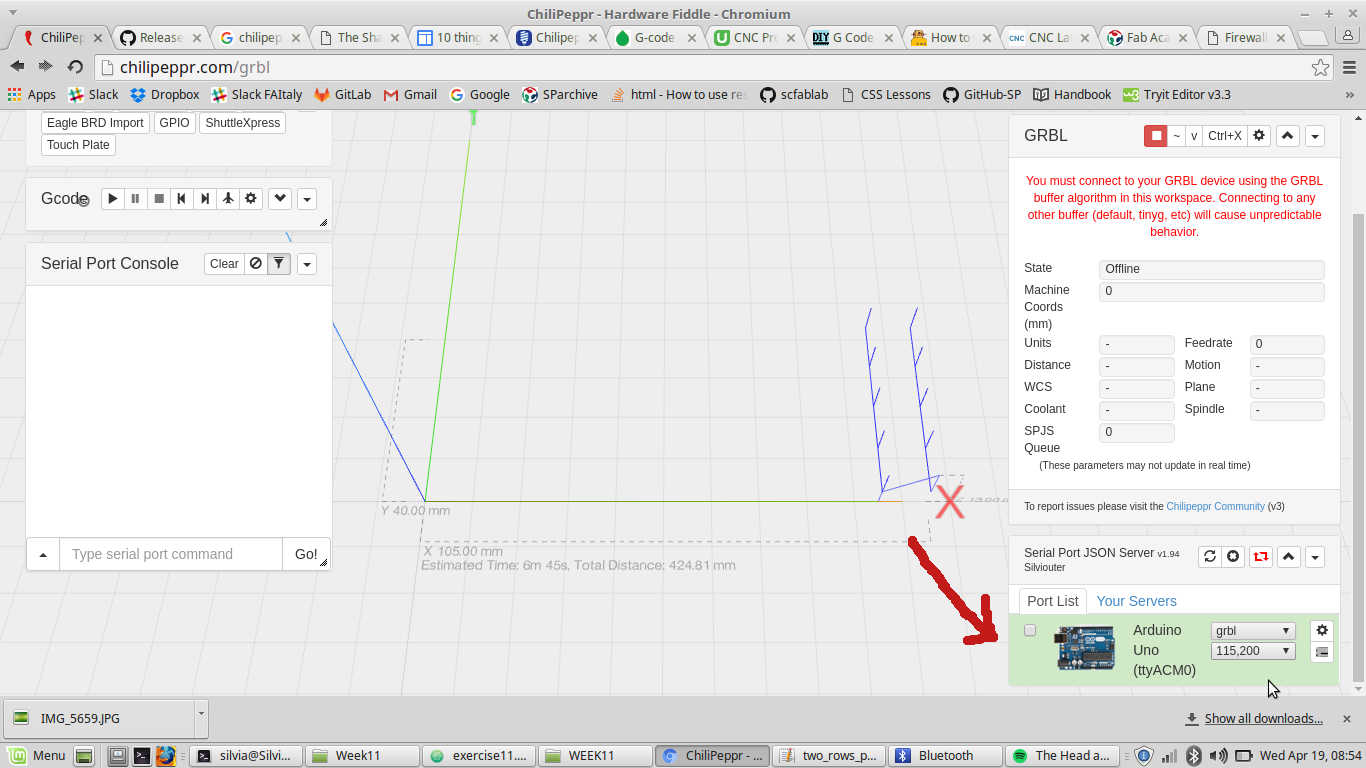Click the Feedrate value field
The width and height of the screenshot is (1366, 768).
[x=1286, y=344]
